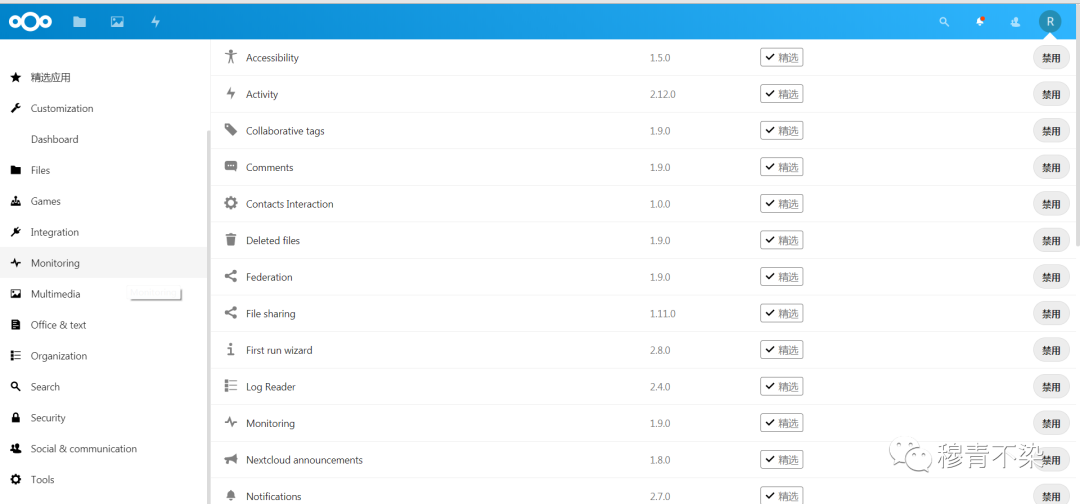Disable the Contacts Interaction app
The image size is (1080, 504).
(x=1051, y=204)
